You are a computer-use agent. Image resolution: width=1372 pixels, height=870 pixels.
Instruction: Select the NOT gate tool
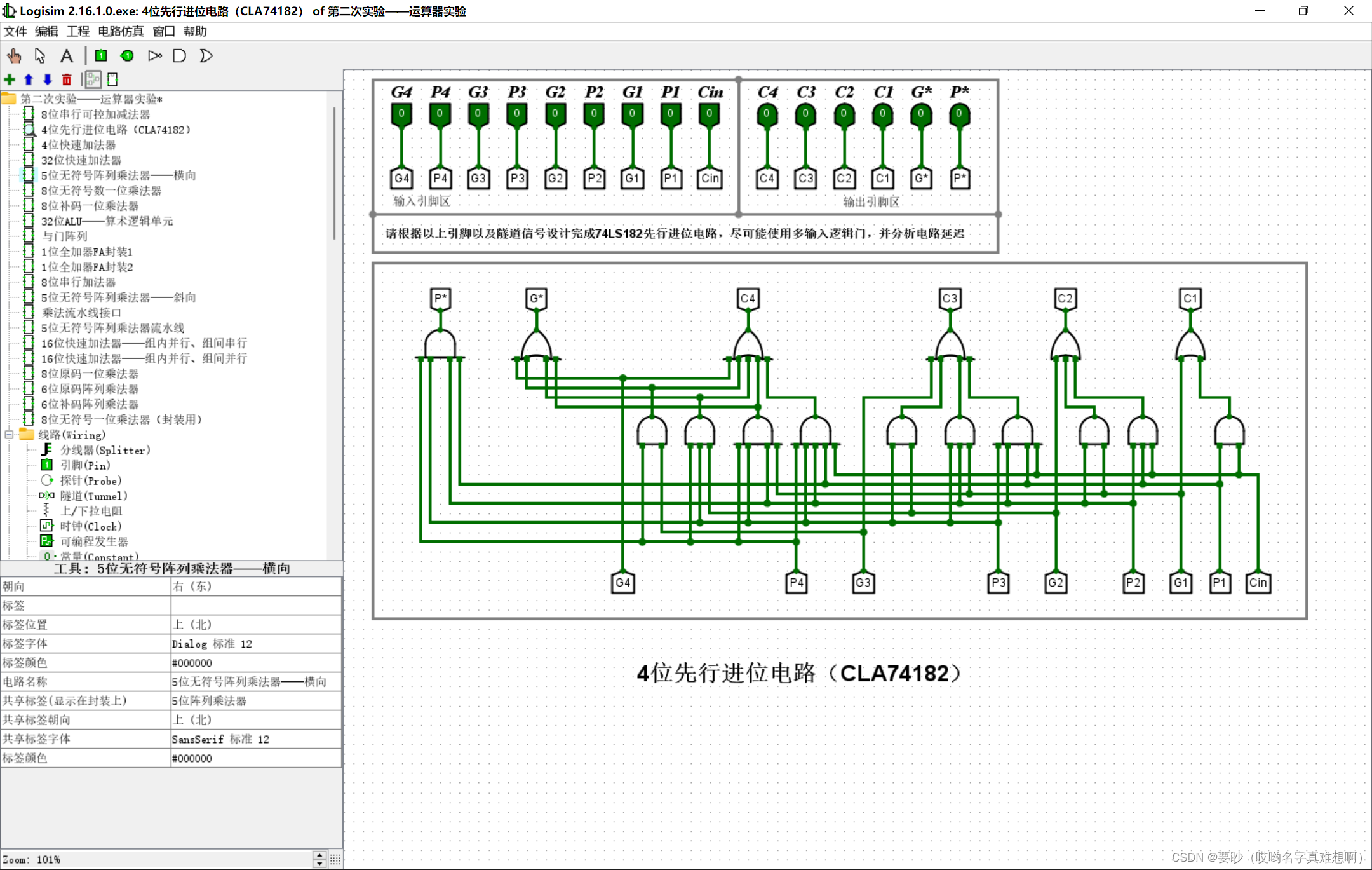click(x=154, y=56)
